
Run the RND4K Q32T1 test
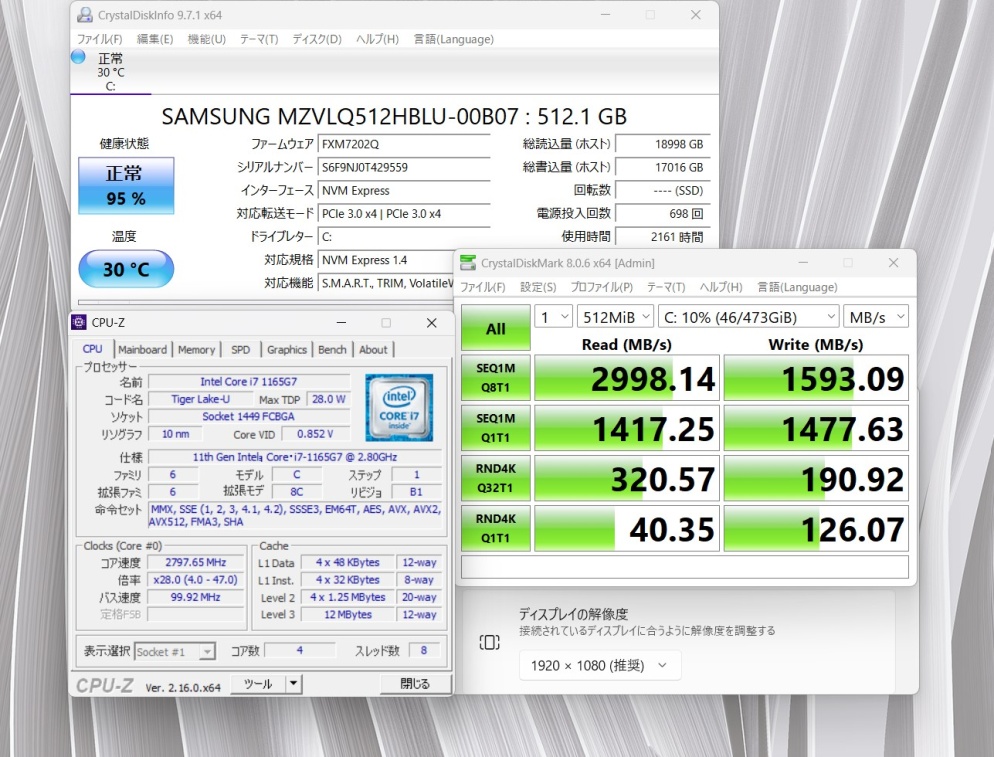496,478
